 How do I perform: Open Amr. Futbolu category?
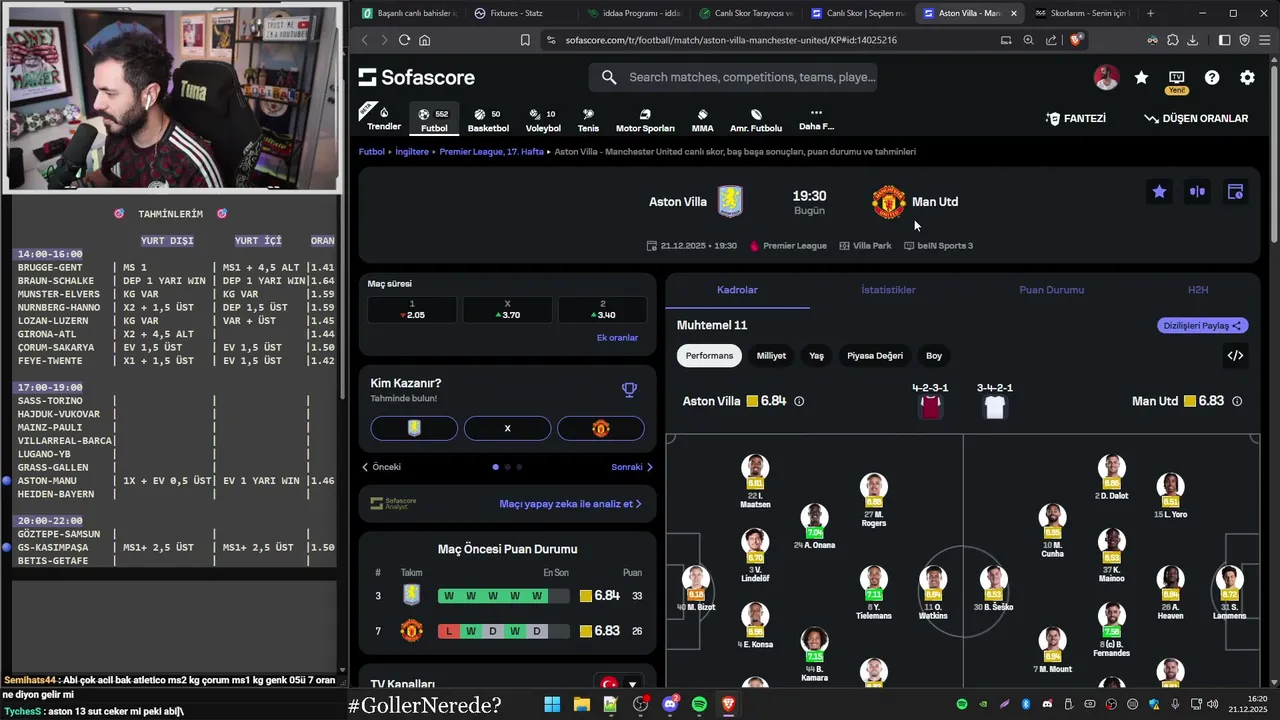[756, 120]
